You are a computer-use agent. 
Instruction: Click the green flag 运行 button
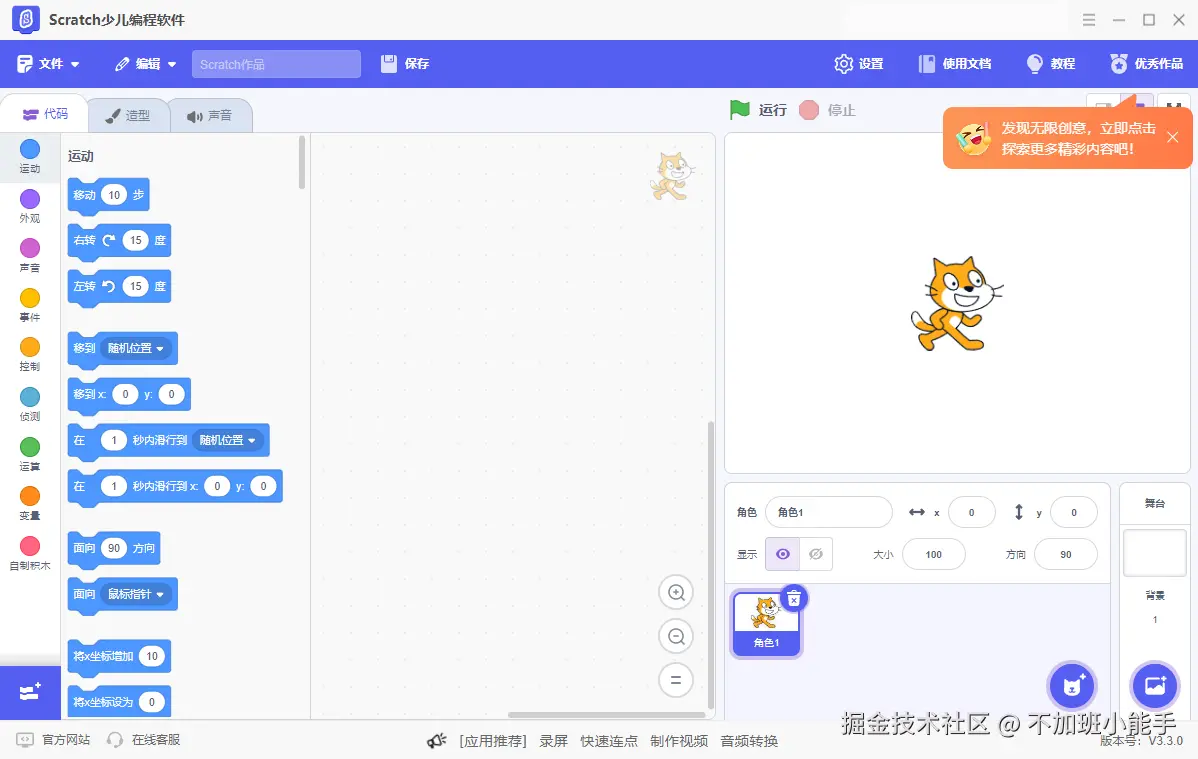(x=757, y=110)
